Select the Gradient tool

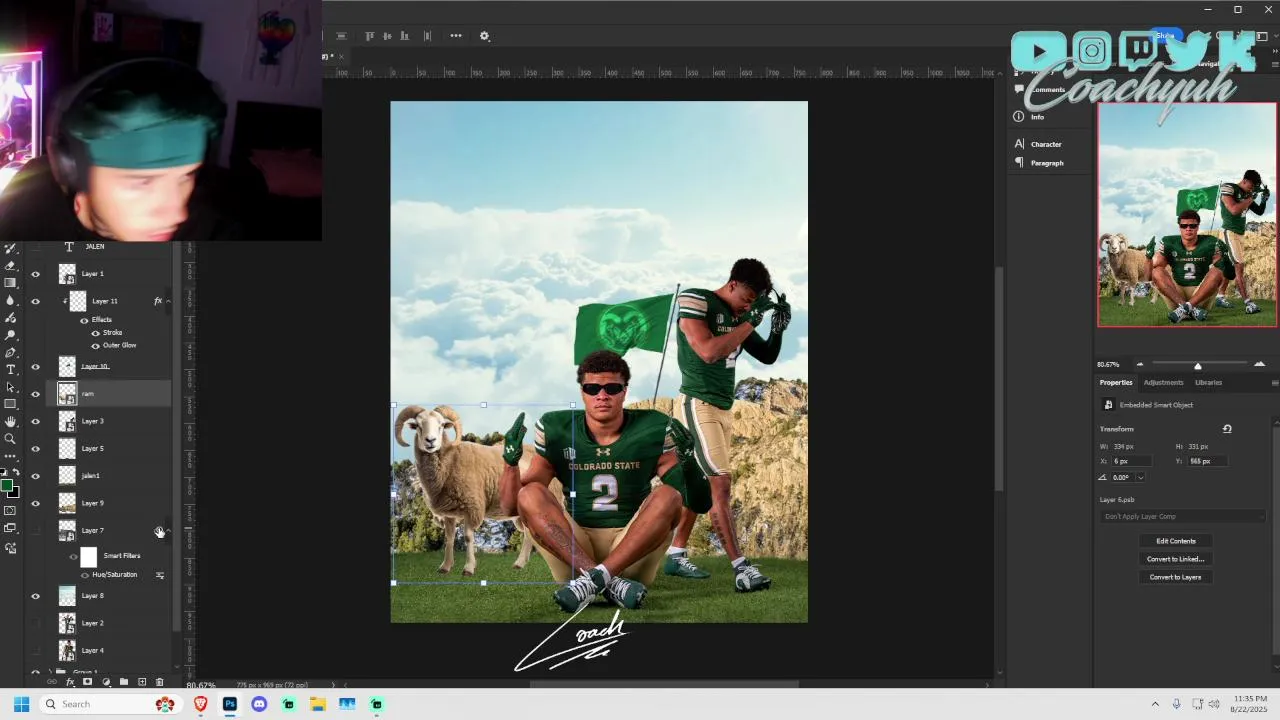(x=10, y=283)
